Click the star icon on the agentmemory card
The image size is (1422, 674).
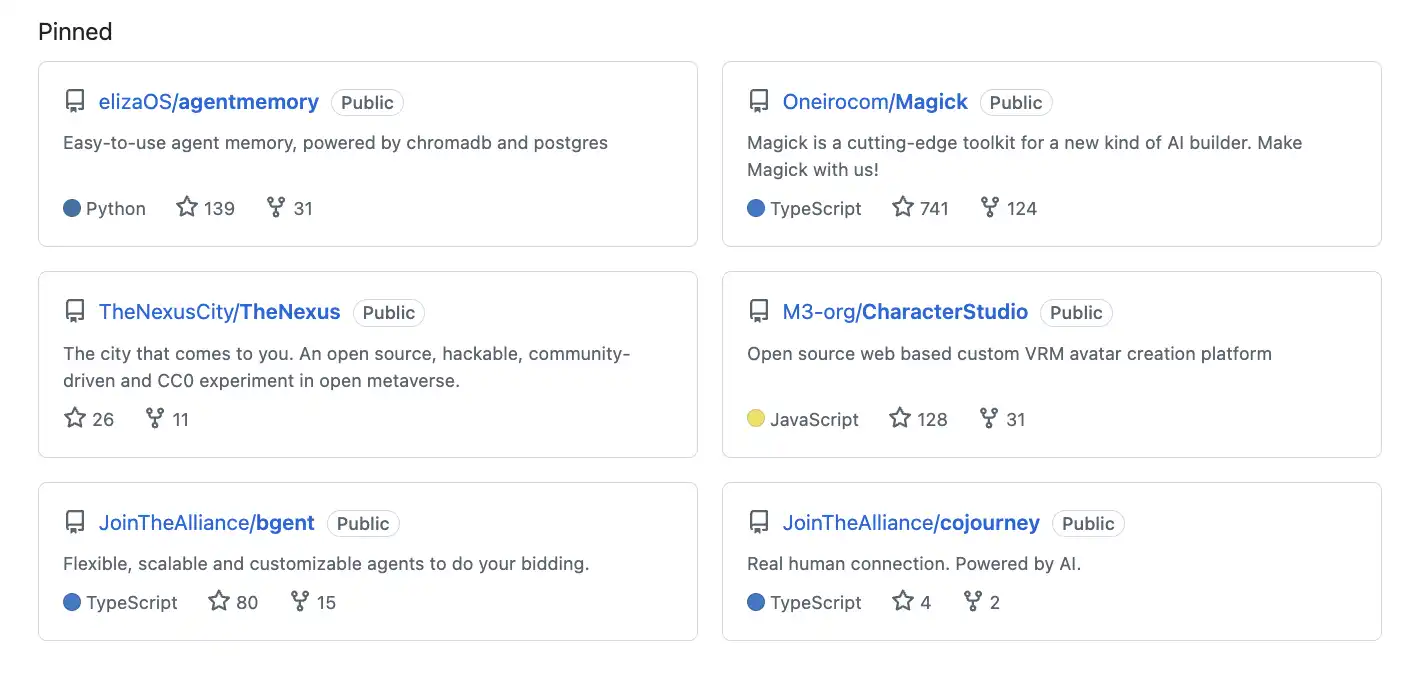coord(186,206)
